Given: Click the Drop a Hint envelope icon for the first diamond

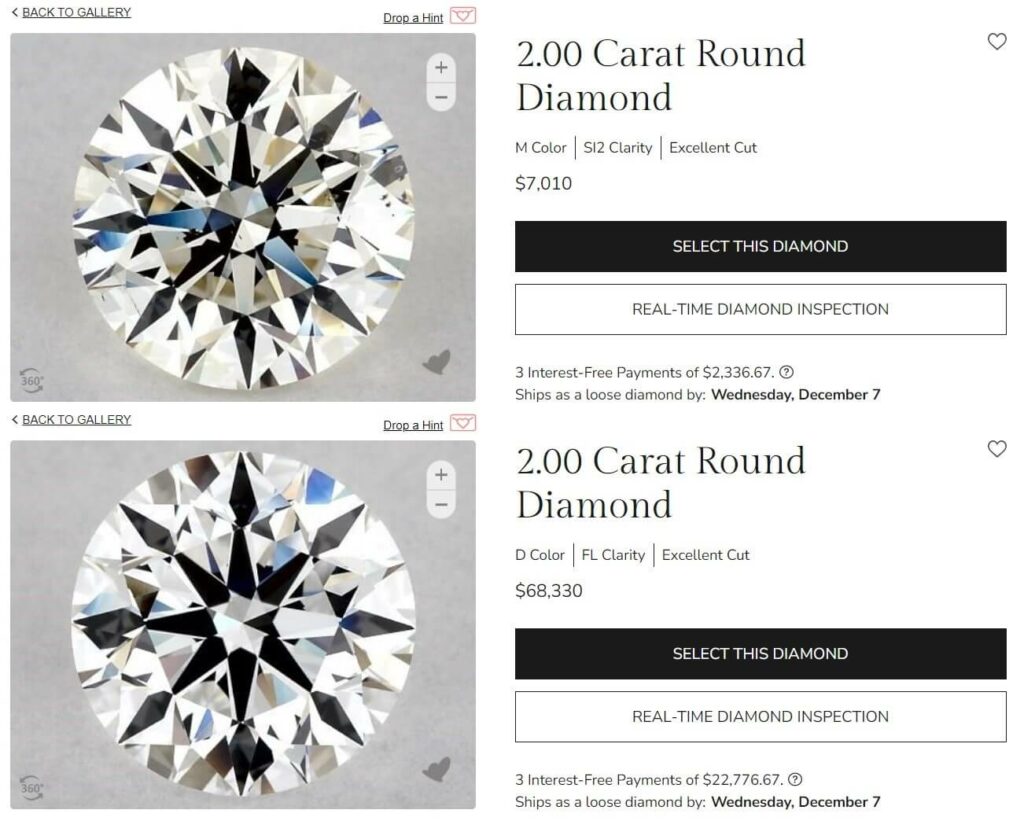Looking at the screenshot, I should pos(463,16).
